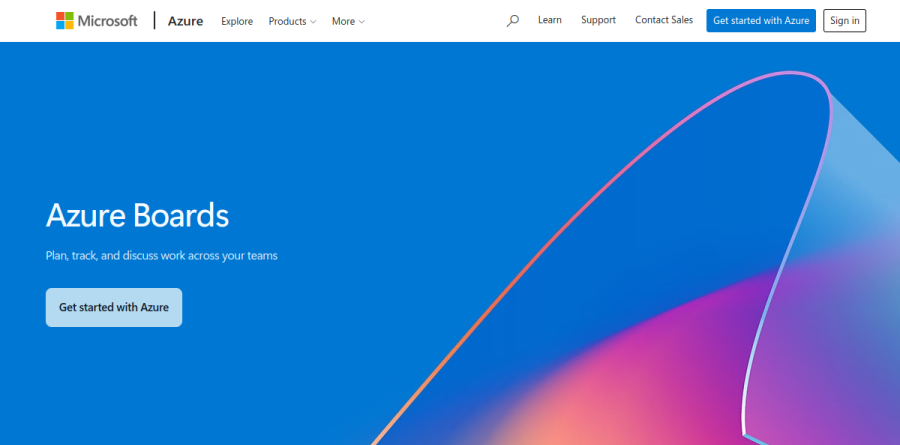Expand the Products dropdown
This screenshot has height=445, width=900.
point(292,21)
